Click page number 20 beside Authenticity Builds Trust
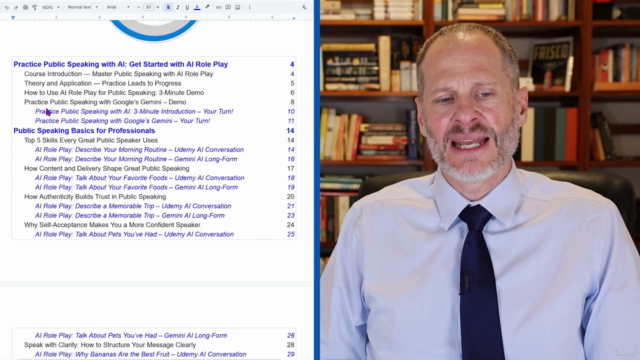Viewport: 640px width, 360px height. click(x=291, y=197)
